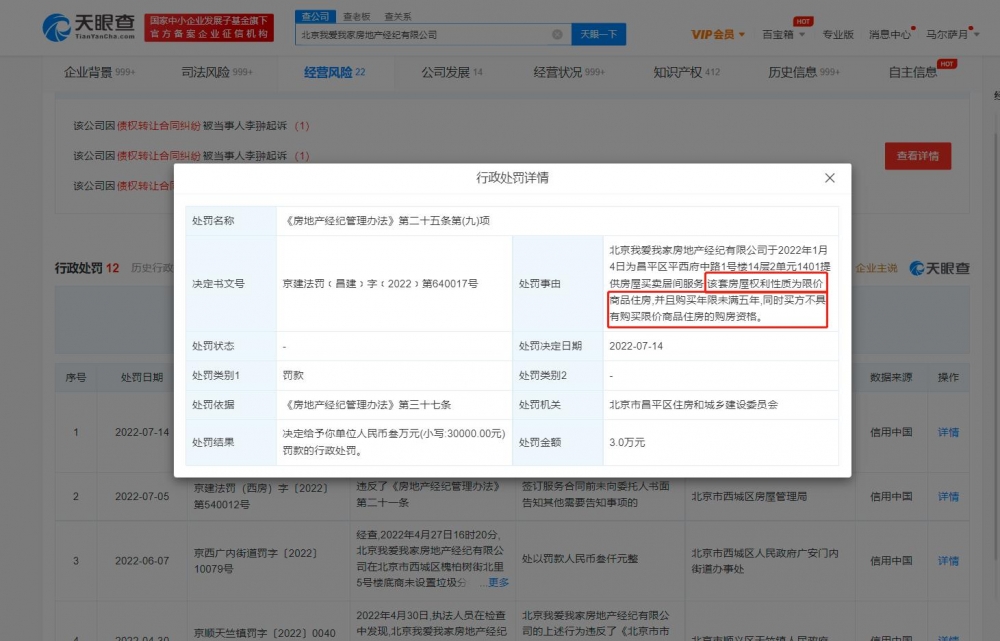1000x641 pixels.
Task: Open 详情 for the 2022-07-05 table row
Action: point(948,497)
